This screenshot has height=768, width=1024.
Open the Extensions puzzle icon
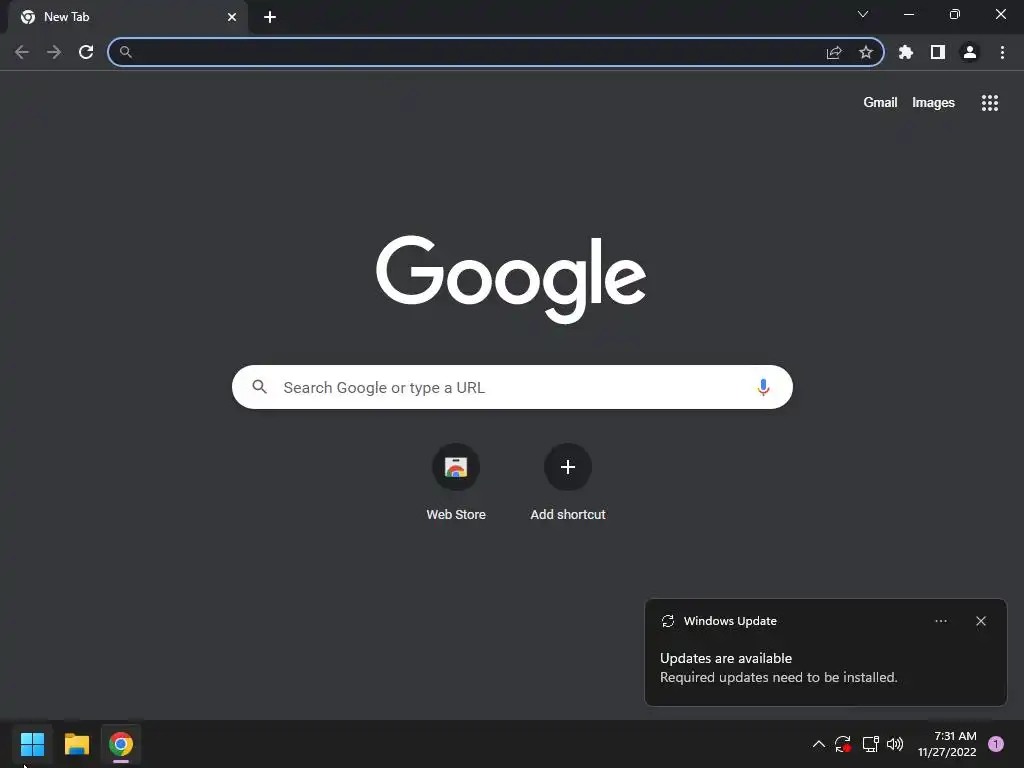click(x=906, y=52)
